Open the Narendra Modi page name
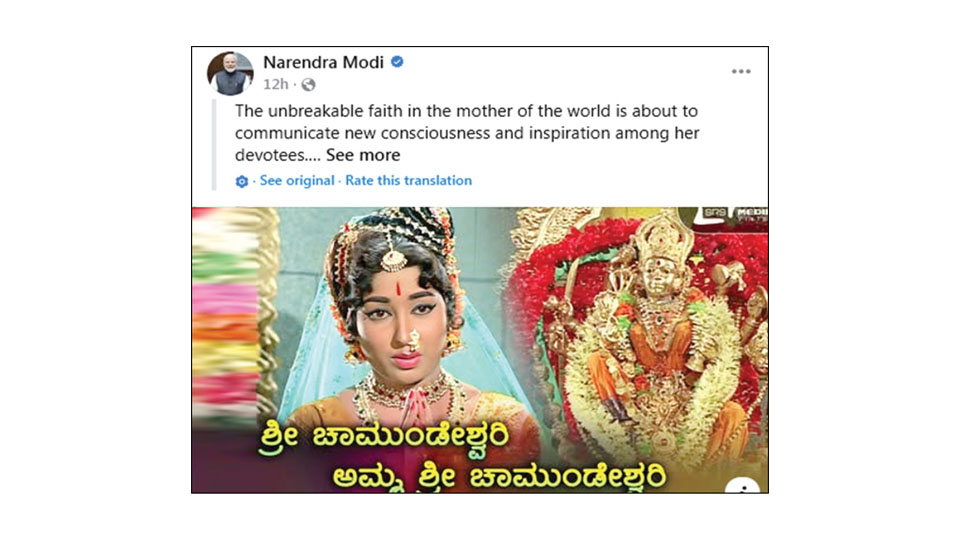 coord(323,62)
